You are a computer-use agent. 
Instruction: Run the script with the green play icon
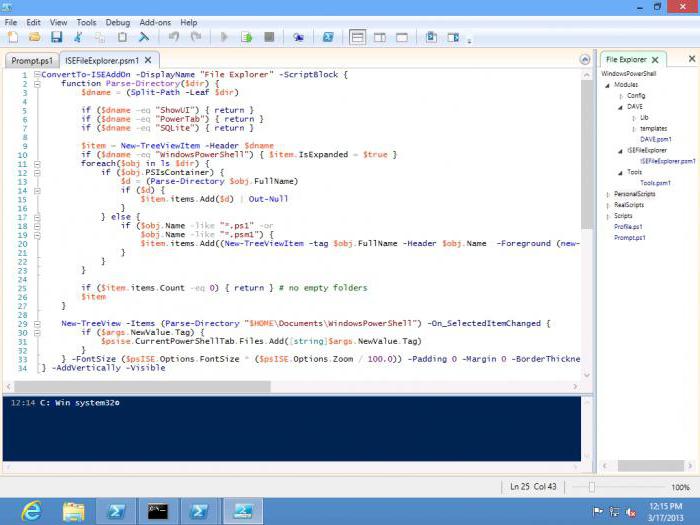point(224,37)
